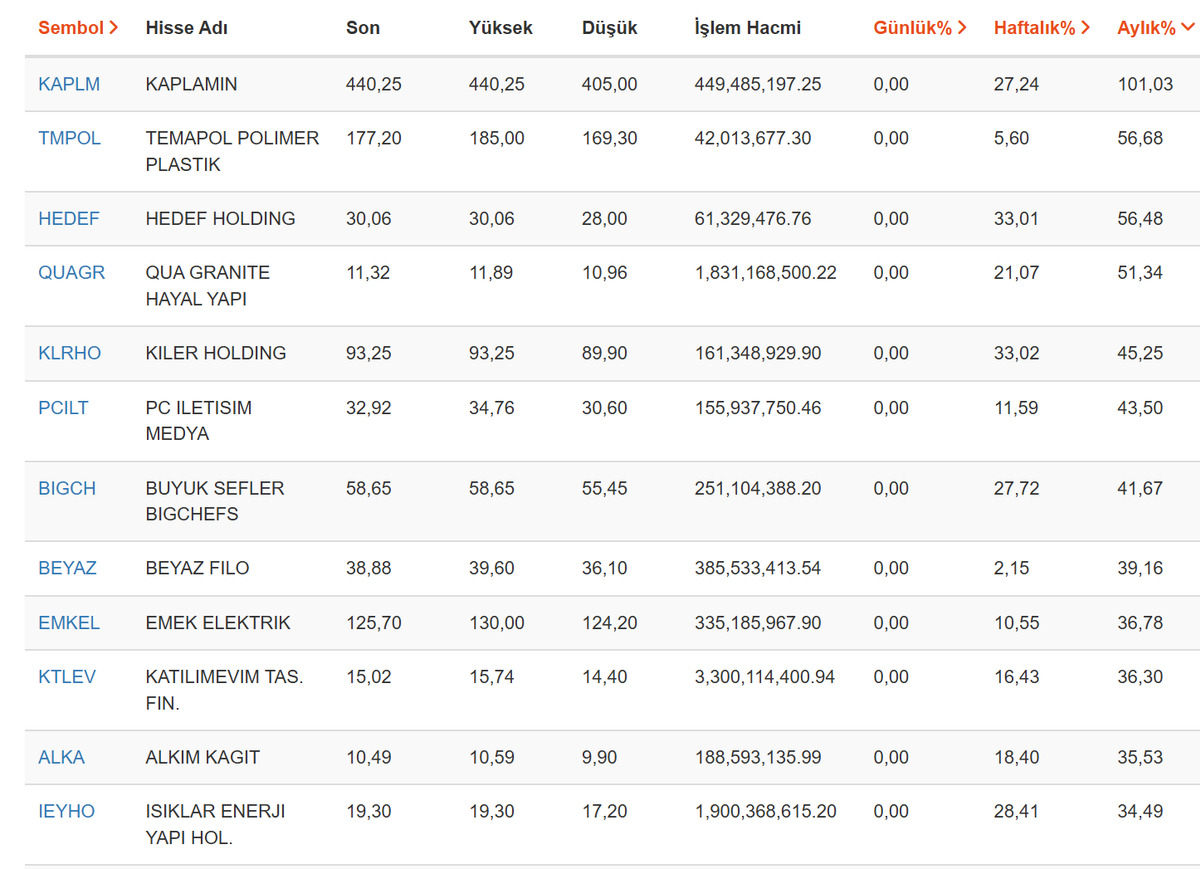The width and height of the screenshot is (1200, 869).
Task: Open the KAPLM stock link
Action: [69, 84]
